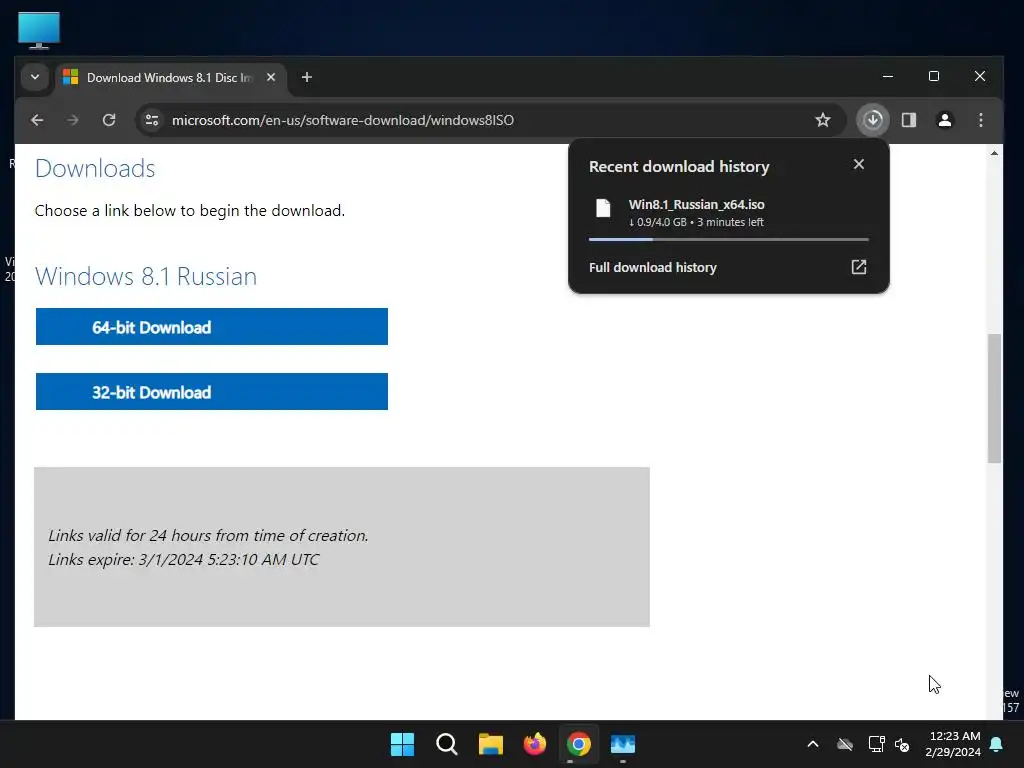The image size is (1024, 768).
Task: Close the Recent download history popup
Action: pos(859,165)
